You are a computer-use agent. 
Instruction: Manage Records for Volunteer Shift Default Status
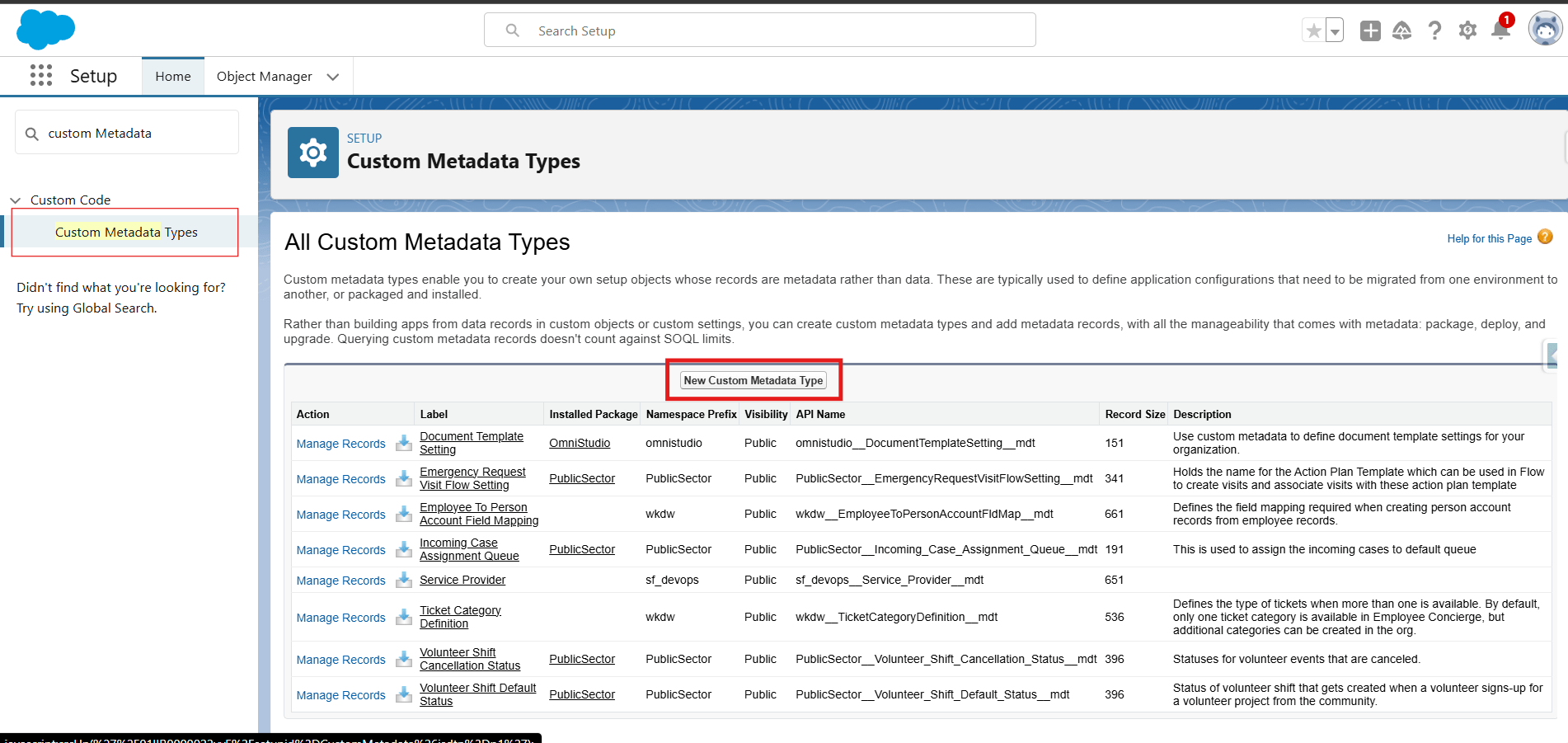click(x=340, y=695)
